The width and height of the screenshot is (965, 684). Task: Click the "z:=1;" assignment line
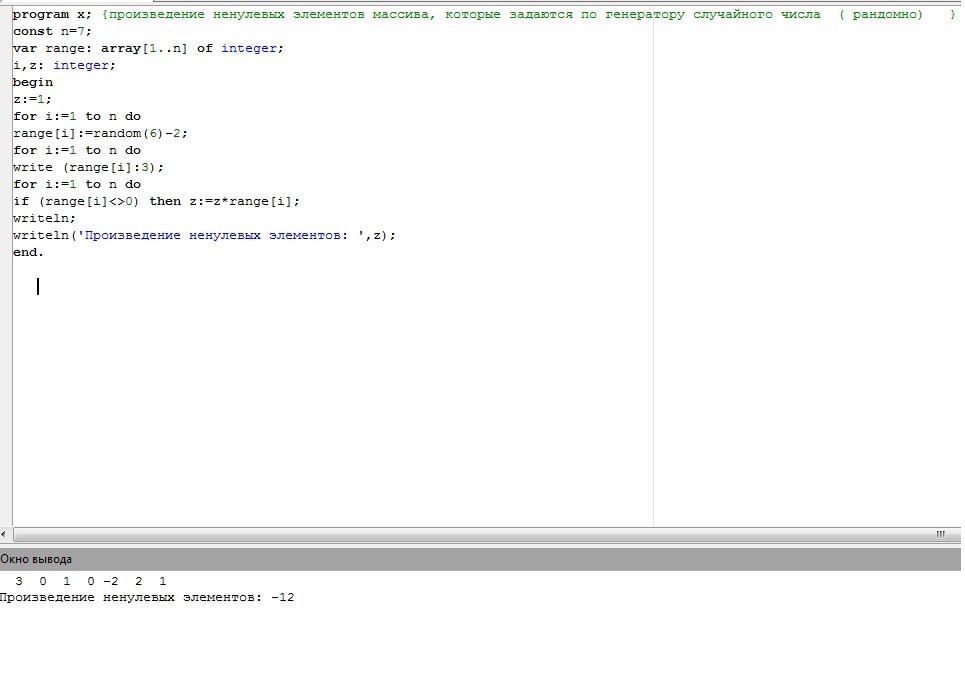coord(33,99)
